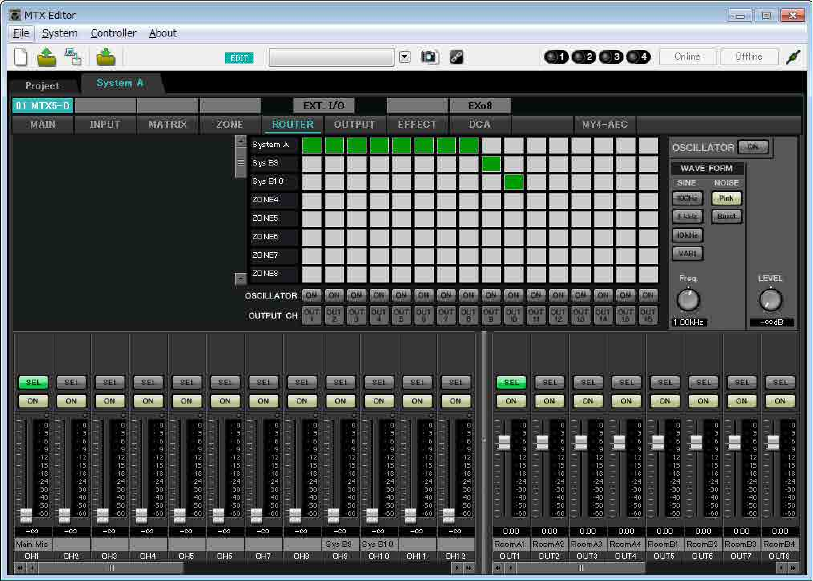Toggle the SEL button on OUT2 strip
This screenshot has width=813, height=581.
pos(548,382)
